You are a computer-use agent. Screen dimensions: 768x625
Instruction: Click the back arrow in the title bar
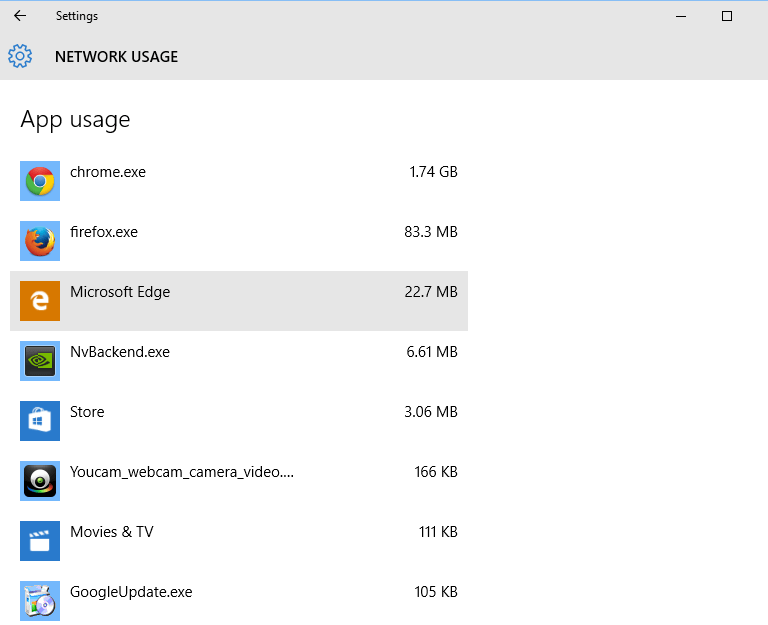coord(20,16)
